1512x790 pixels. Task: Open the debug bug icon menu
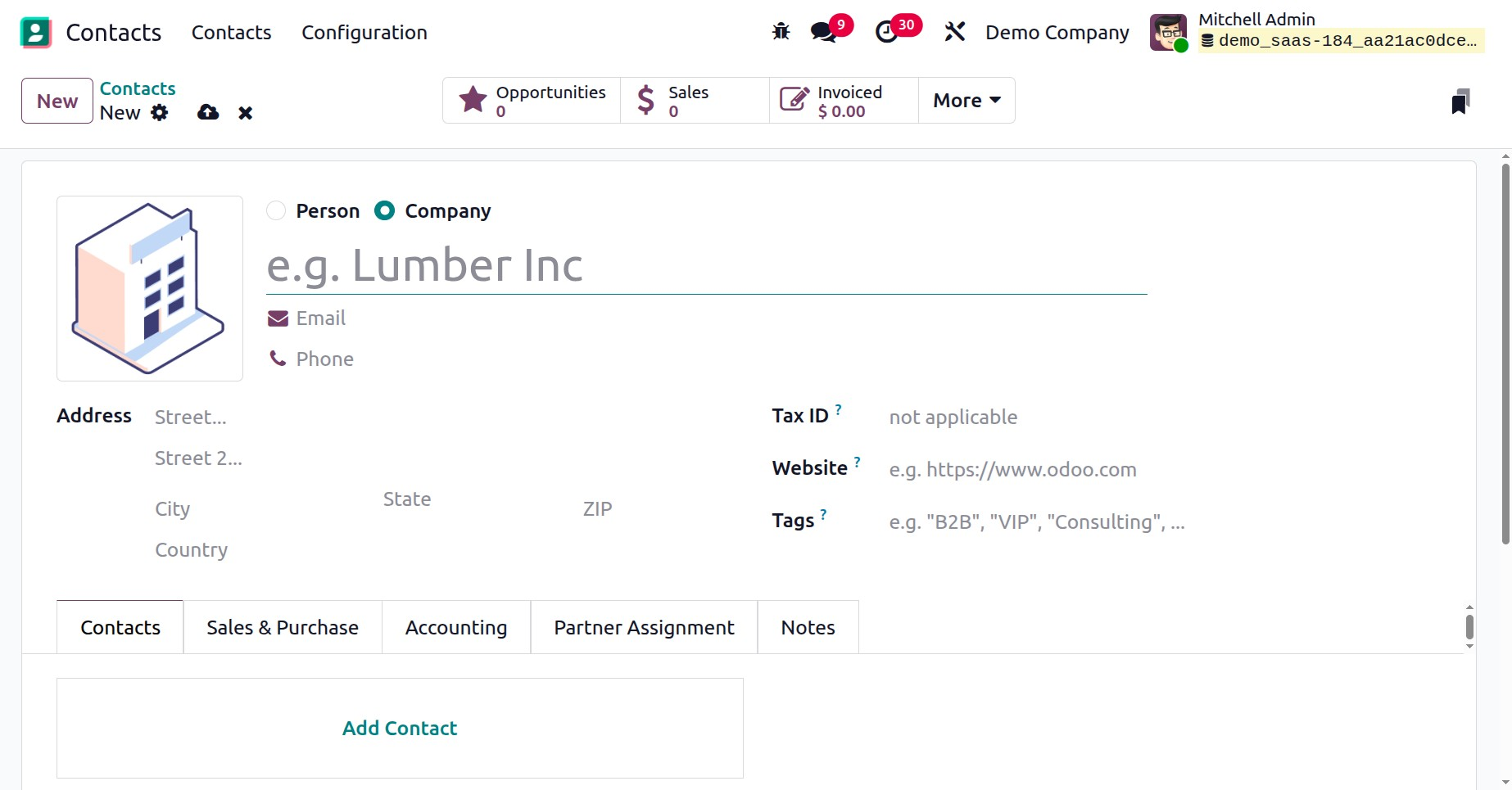pos(781,32)
